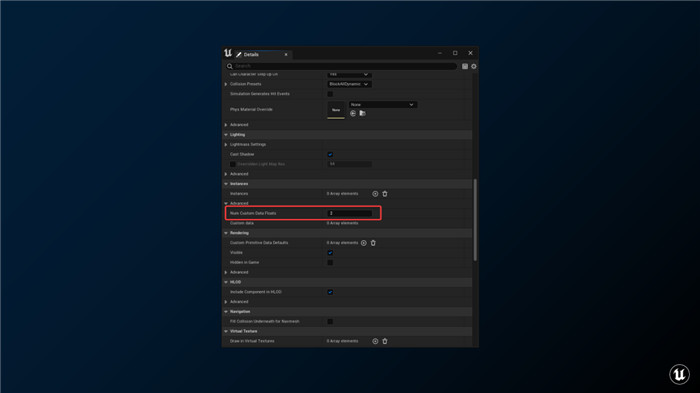Click the Custom data label
Image resolution: width=700 pixels, height=393 pixels.
(x=242, y=223)
